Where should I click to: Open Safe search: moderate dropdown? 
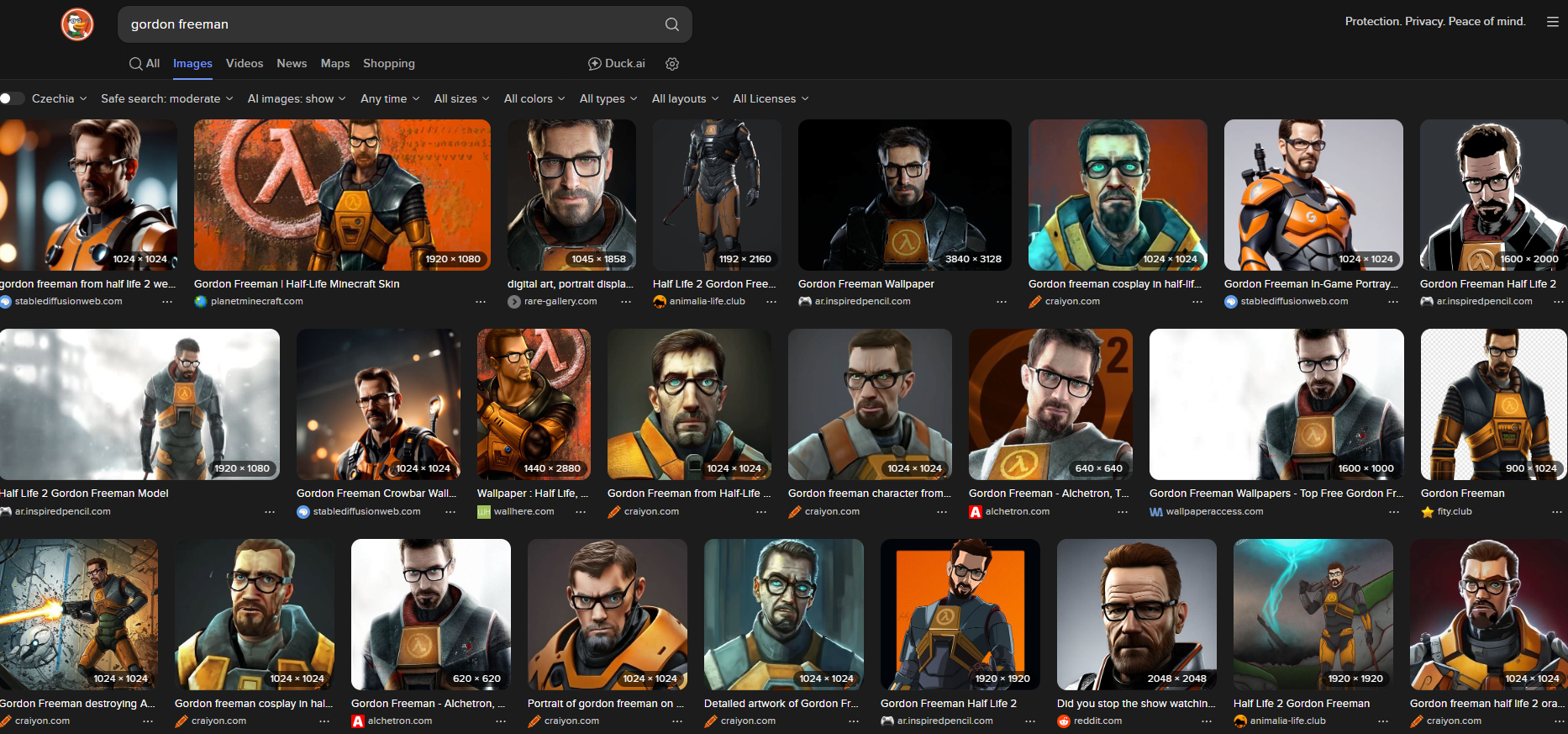pyautogui.click(x=167, y=99)
